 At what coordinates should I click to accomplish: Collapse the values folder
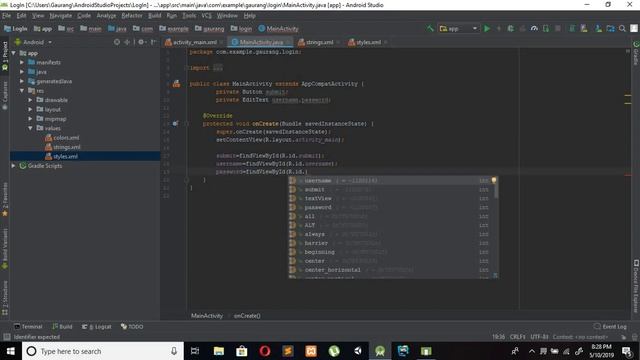(x=30, y=128)
